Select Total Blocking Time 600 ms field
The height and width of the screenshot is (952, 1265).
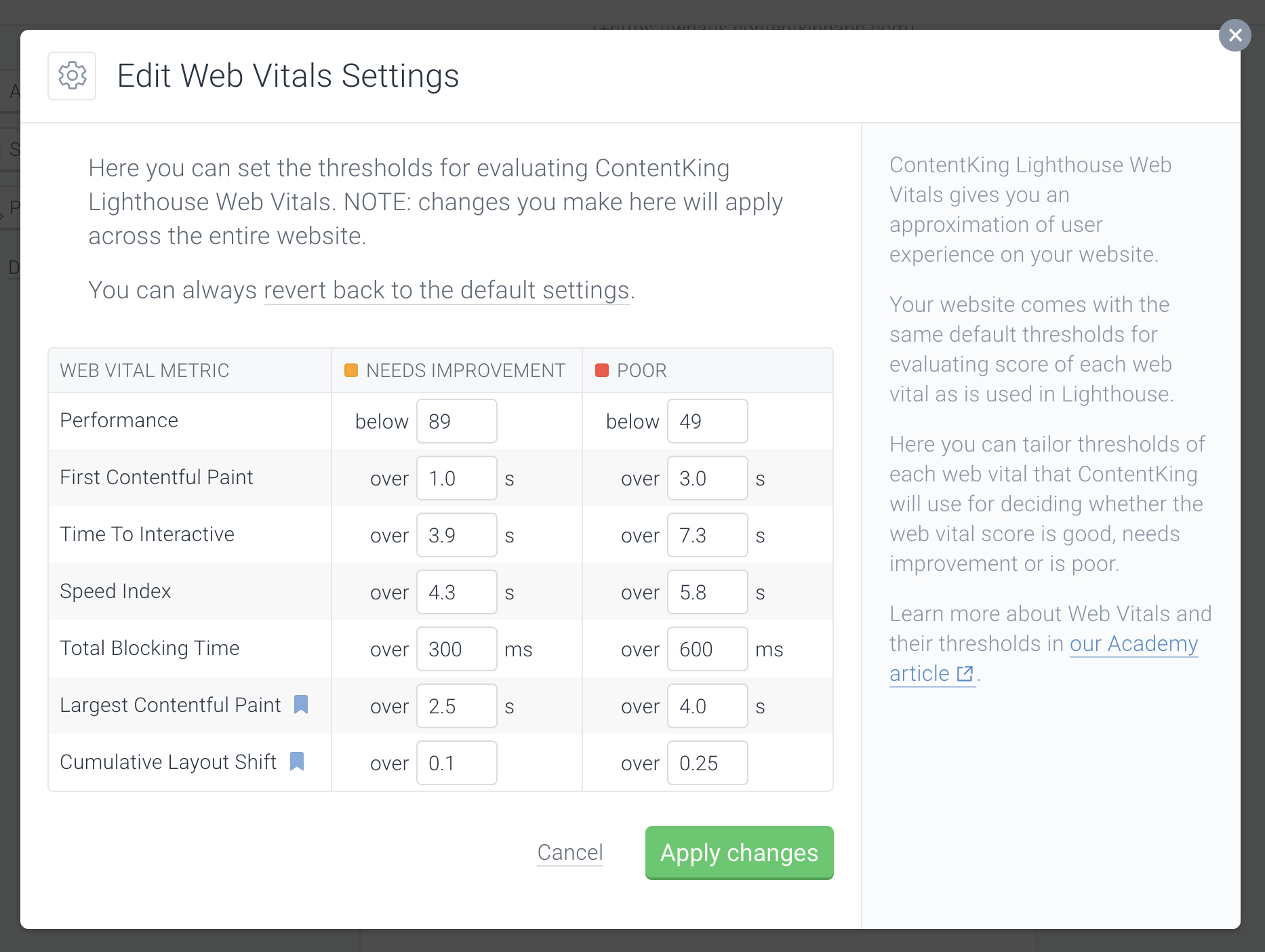click(707, 649)
